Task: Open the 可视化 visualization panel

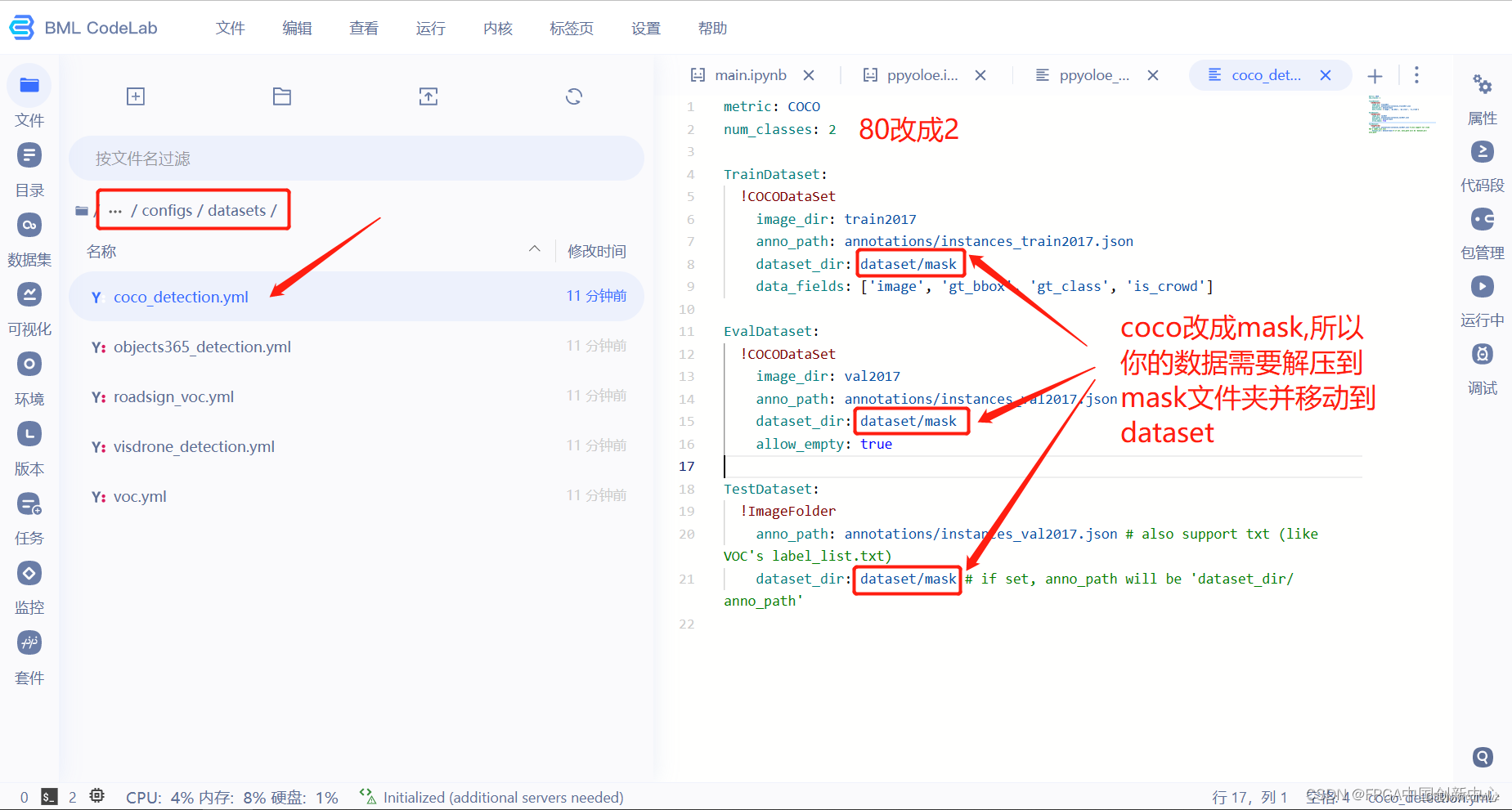Action: coord(29,309)
